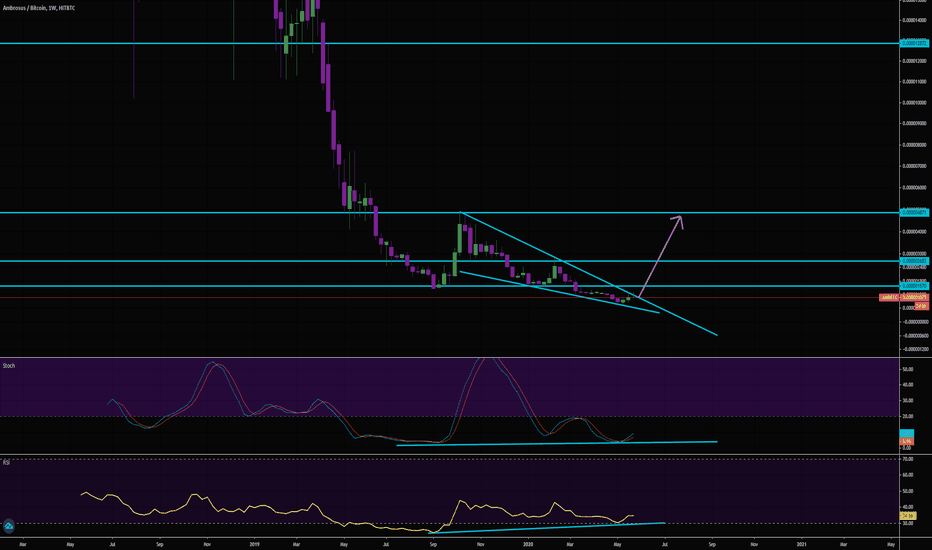The width and height of the screenshot is (932, 550).
Task: Select the cyan 0.00000268 level price label
Action: tap(914, 261)
